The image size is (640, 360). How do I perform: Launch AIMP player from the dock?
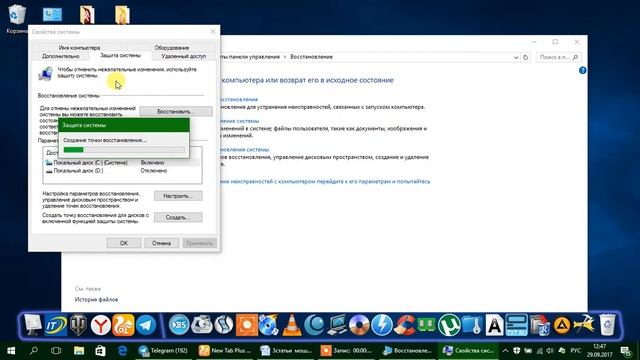pos(562,325)
